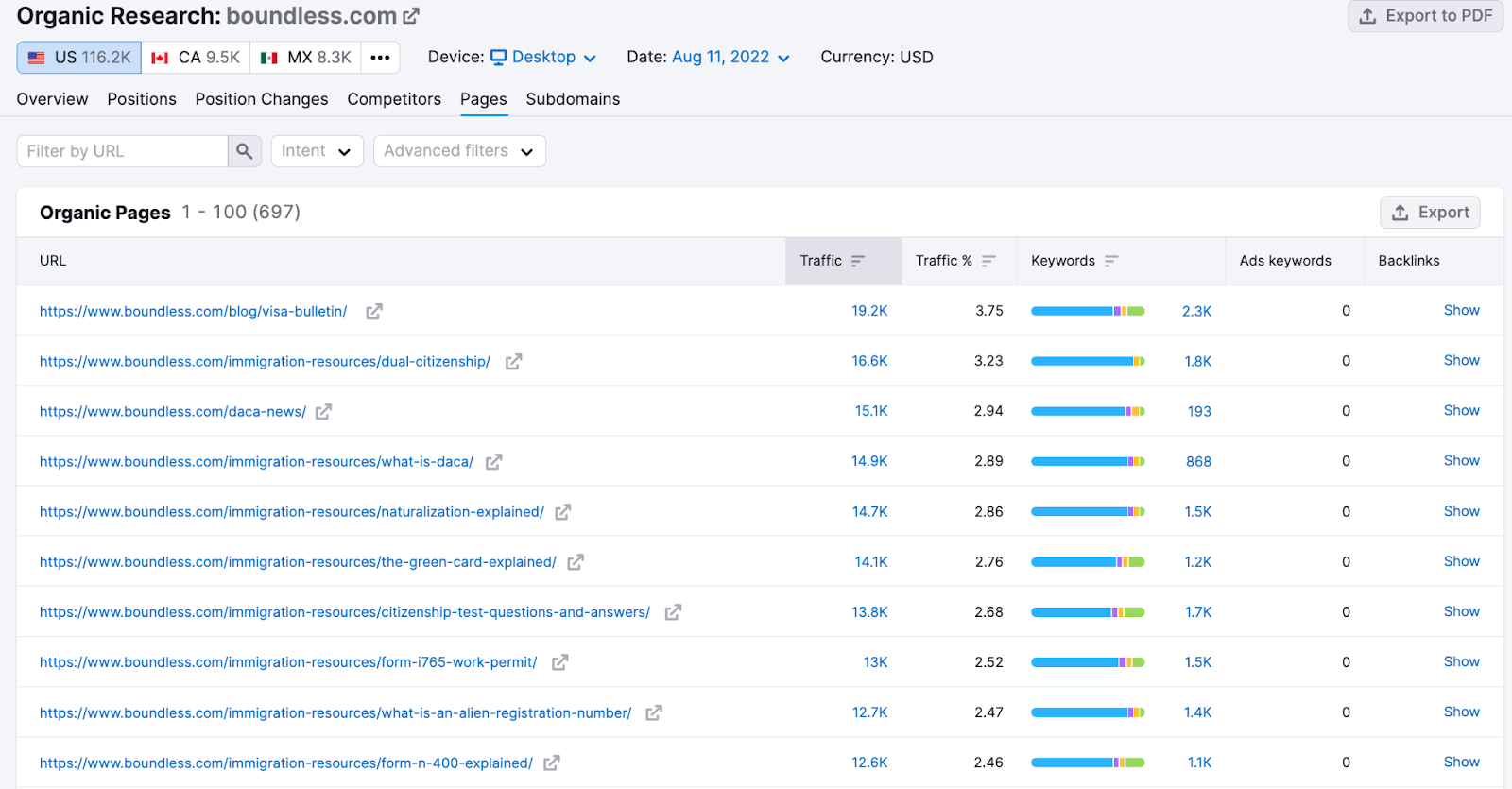The width and height of the screenshot is (1512, 789).
Task: Click 193 keywords value for daca-news
Action: tap(1199, 412)
